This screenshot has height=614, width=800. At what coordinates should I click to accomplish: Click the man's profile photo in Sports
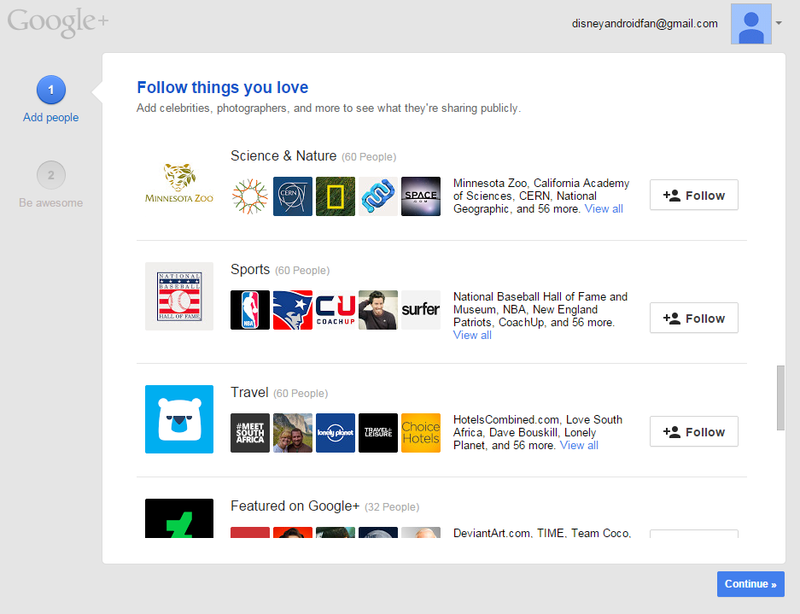click(378, 310)
